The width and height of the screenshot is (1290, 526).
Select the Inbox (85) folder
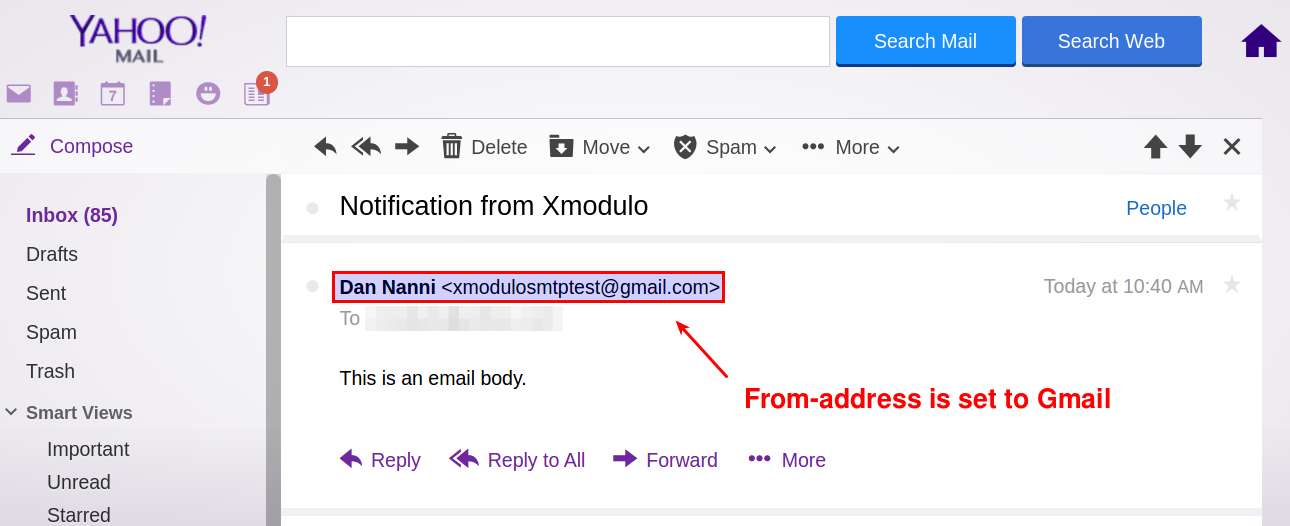coord(72,215)
